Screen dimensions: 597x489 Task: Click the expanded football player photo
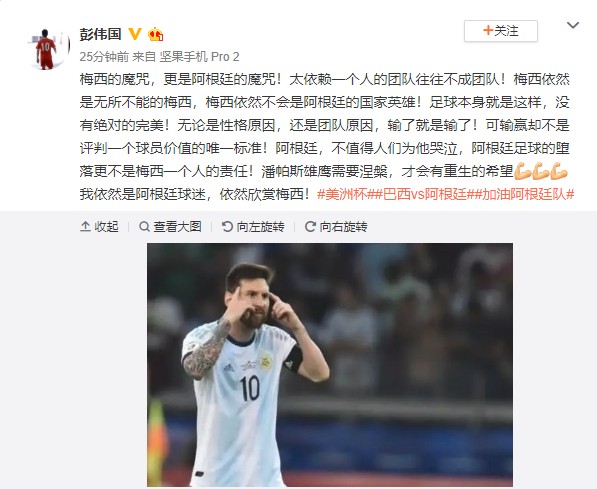point(330,365)
